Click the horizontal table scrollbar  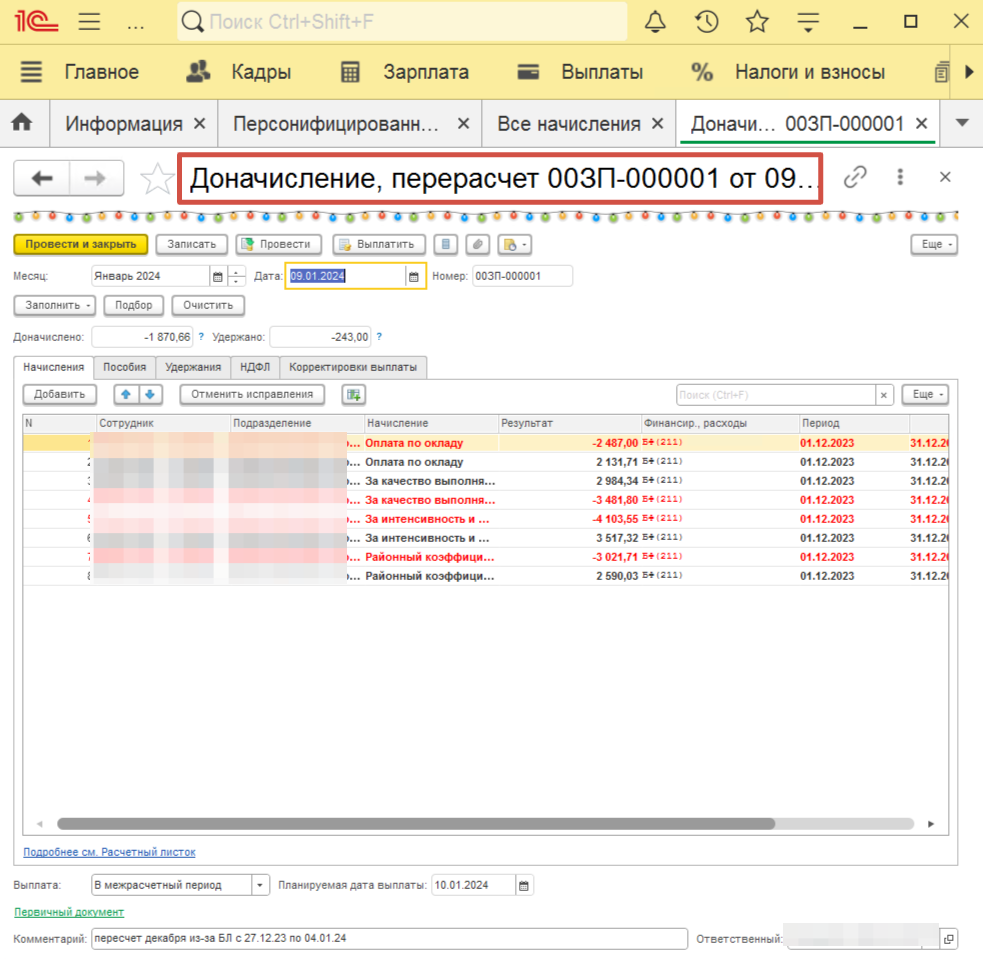[x=416, y=824]
